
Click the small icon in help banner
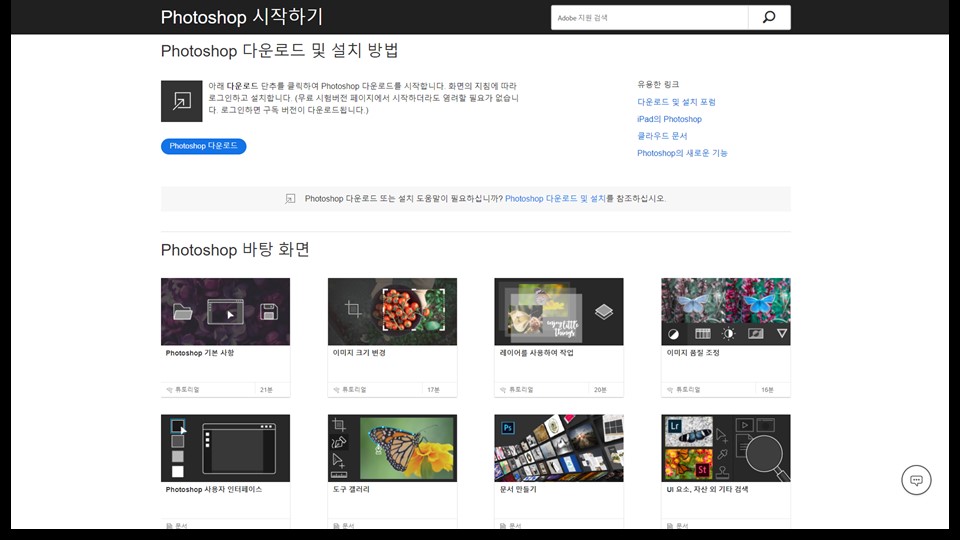(290, 199)
